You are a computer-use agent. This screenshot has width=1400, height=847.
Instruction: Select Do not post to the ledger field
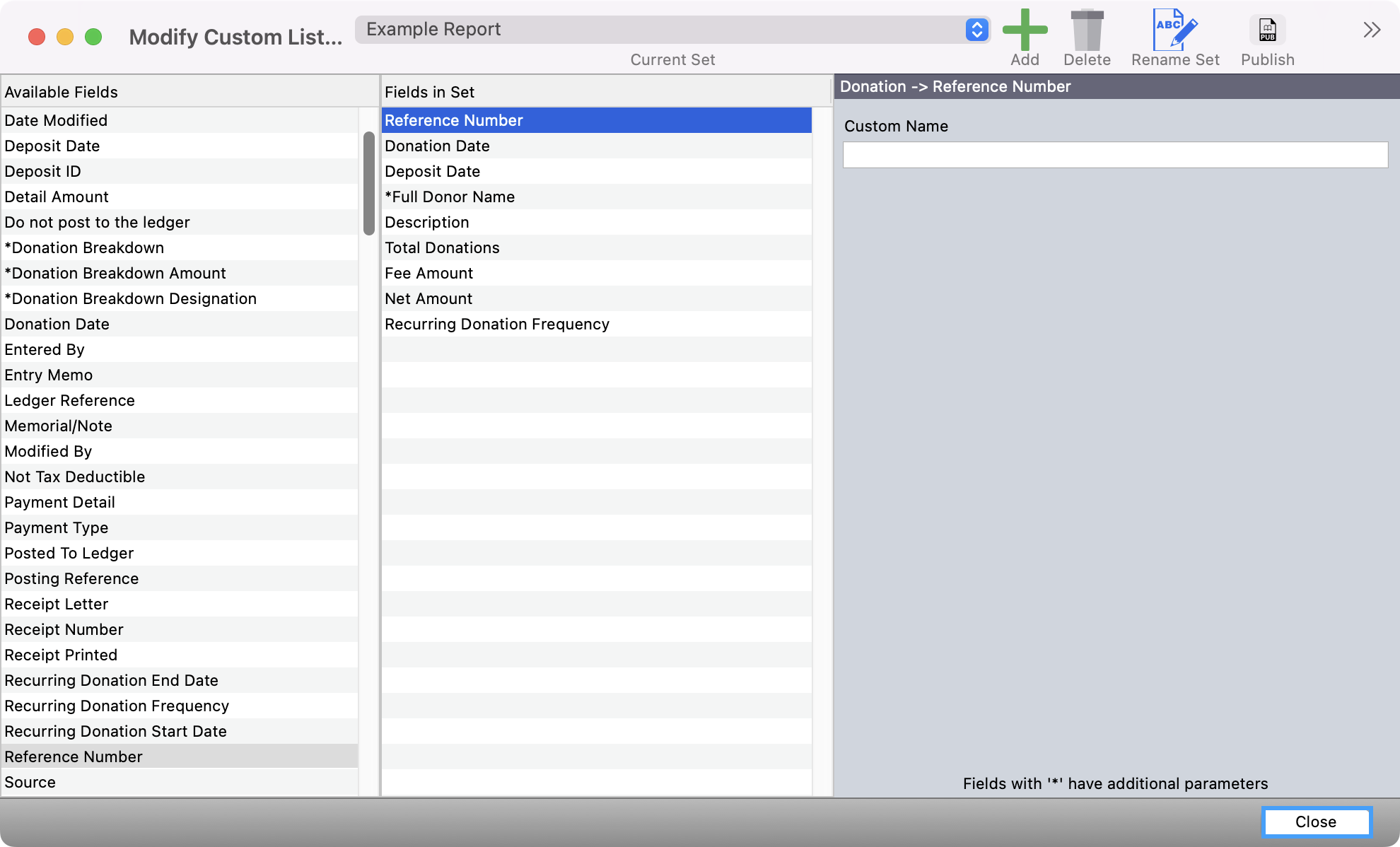coord(97,222)
